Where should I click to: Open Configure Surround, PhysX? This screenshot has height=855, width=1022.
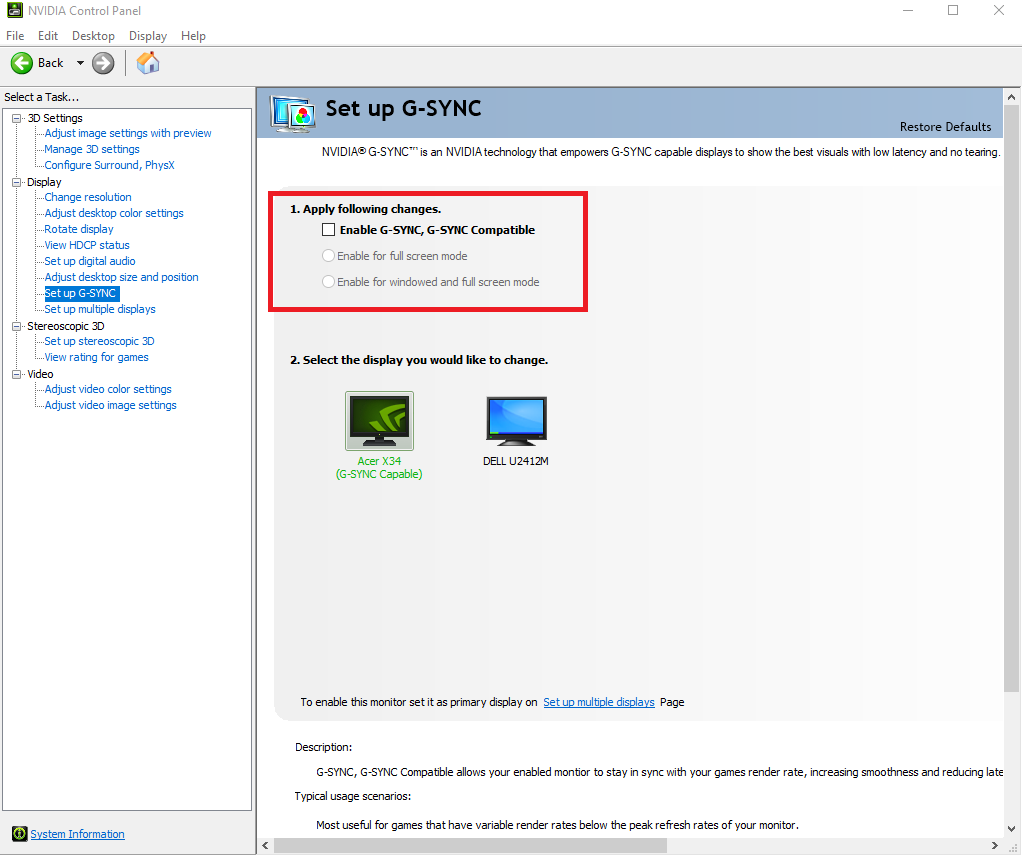110,165
